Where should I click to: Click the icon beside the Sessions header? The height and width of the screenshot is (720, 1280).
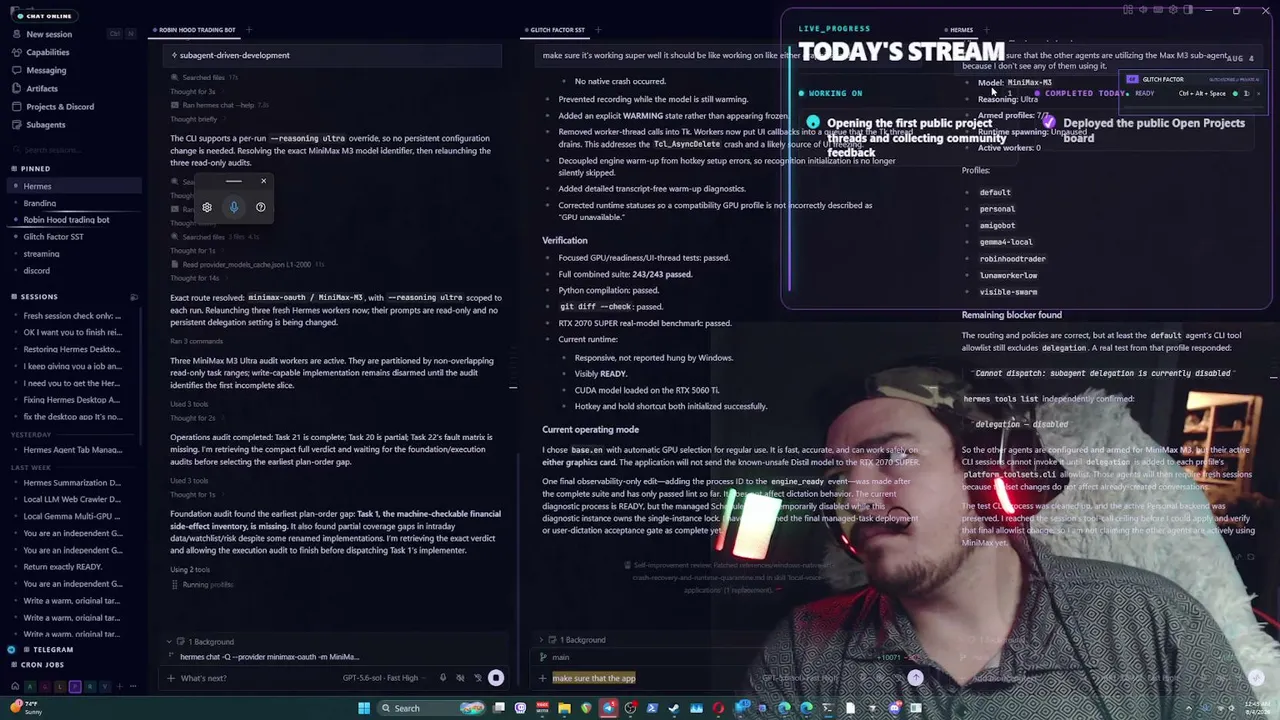click(133, 297)
